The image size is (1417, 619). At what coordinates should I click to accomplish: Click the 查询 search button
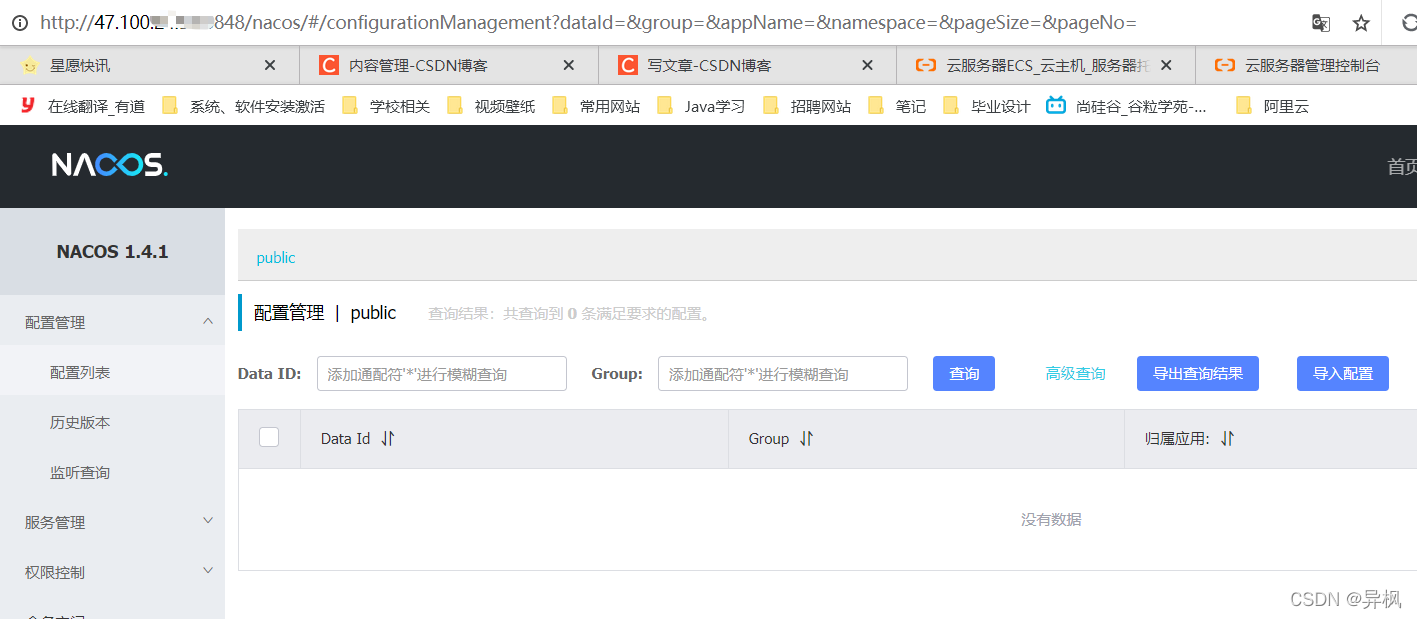(x=964, y=373)
